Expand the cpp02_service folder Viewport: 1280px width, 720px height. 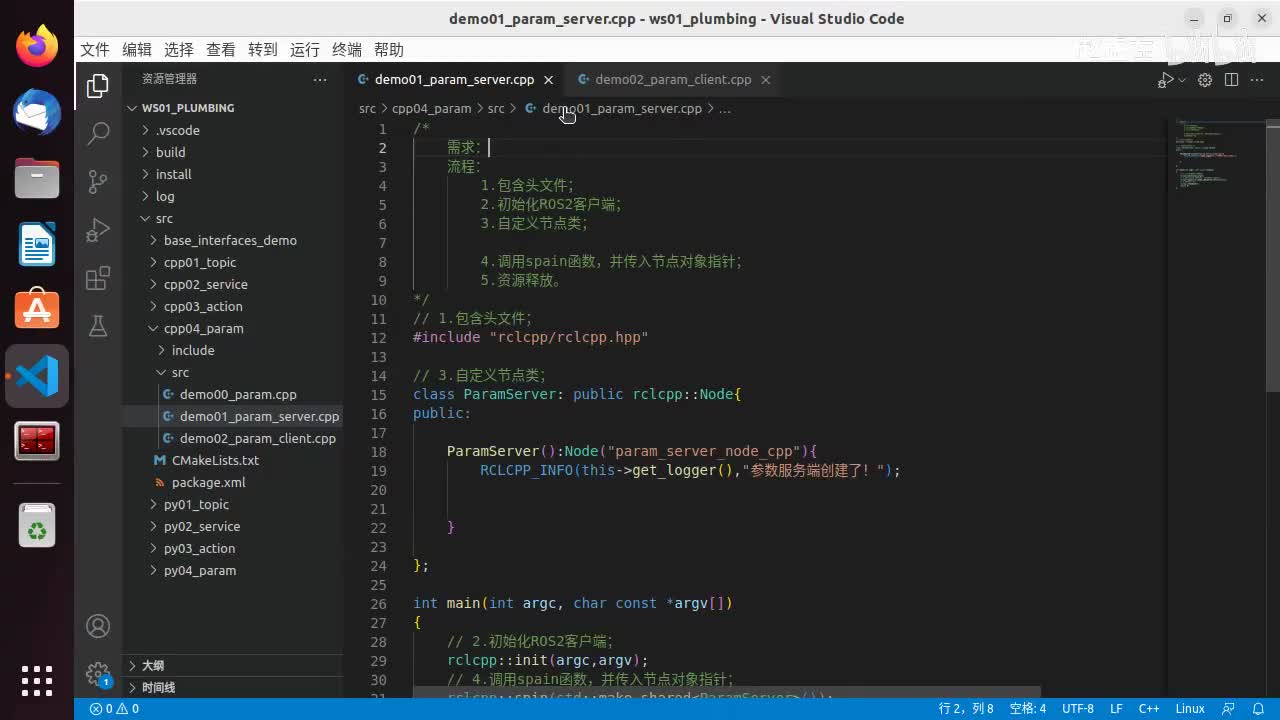[x=233, y=284]
